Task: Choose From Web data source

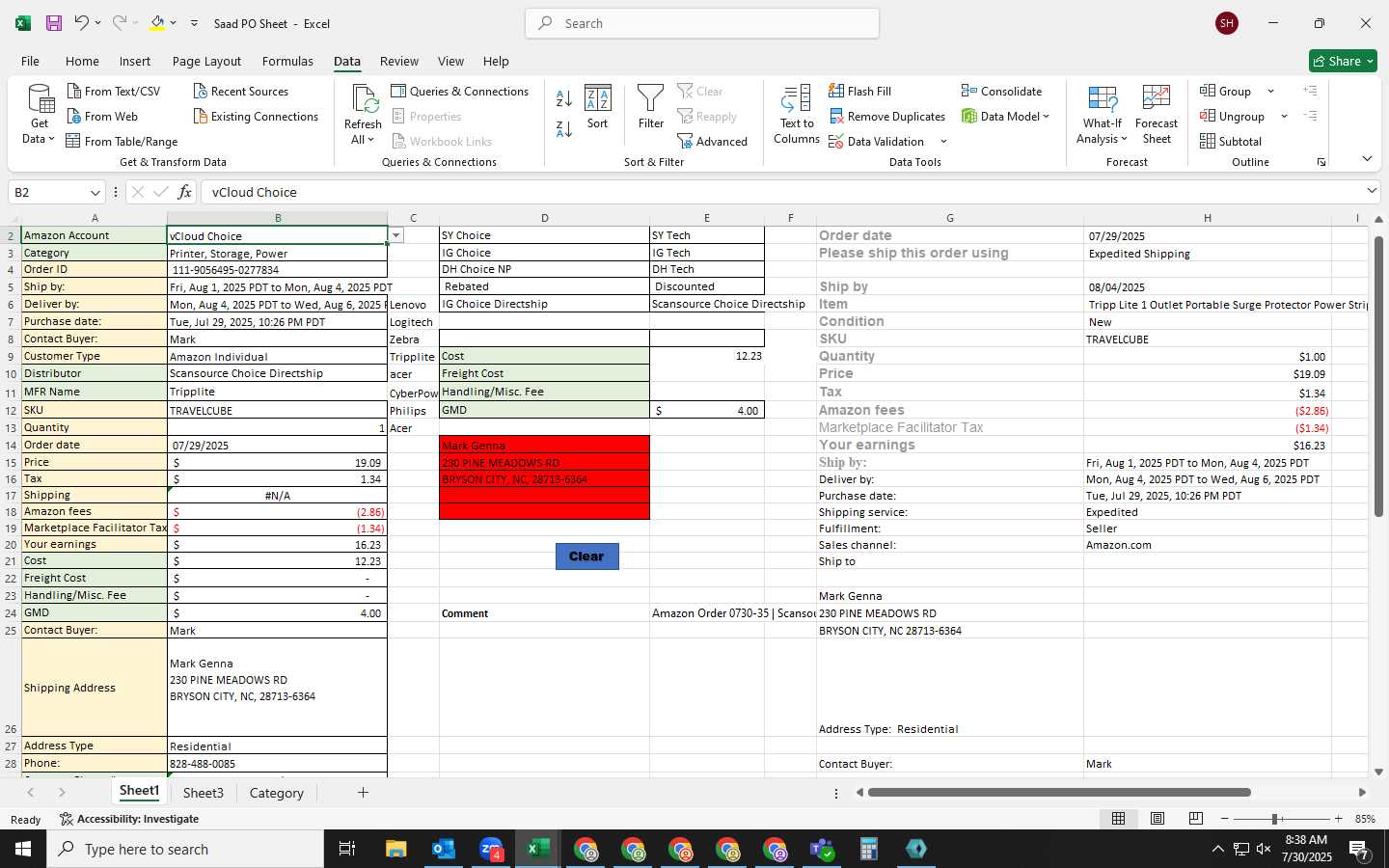Action: tap(102, 117)
